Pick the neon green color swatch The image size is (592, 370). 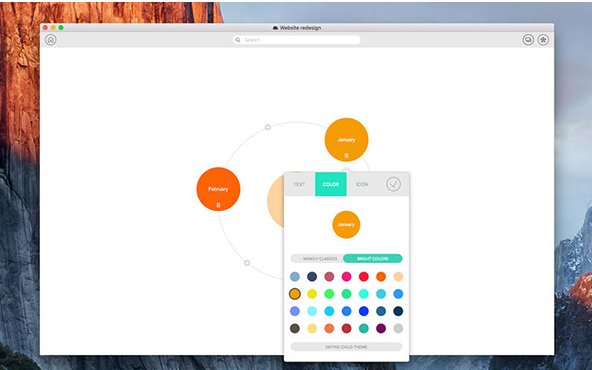pyautogui.click(x=329, y=294)
